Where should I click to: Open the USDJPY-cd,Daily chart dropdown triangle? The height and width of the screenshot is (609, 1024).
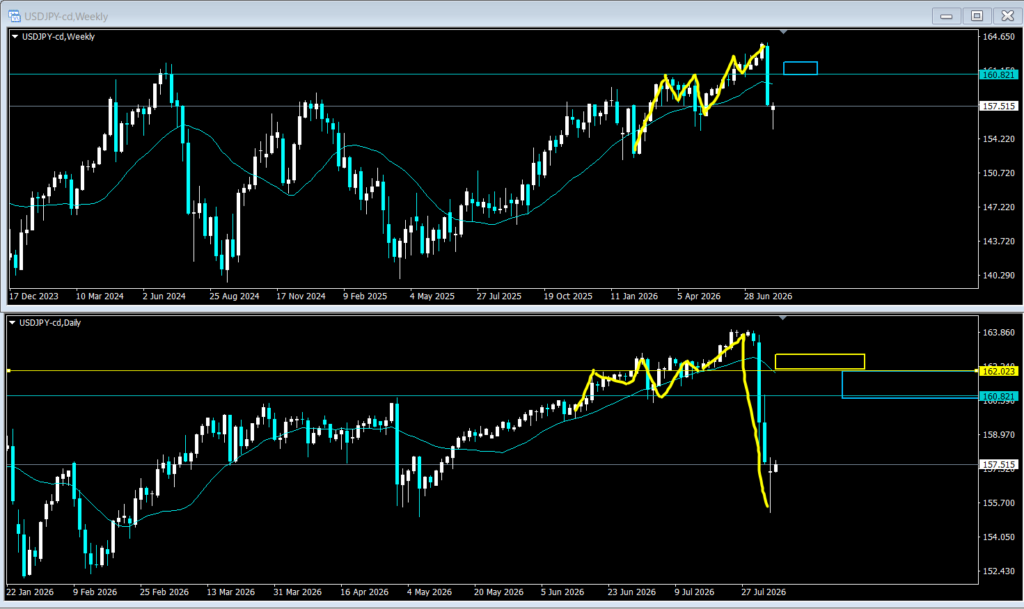pyautogui.click(x=12, y=322)
